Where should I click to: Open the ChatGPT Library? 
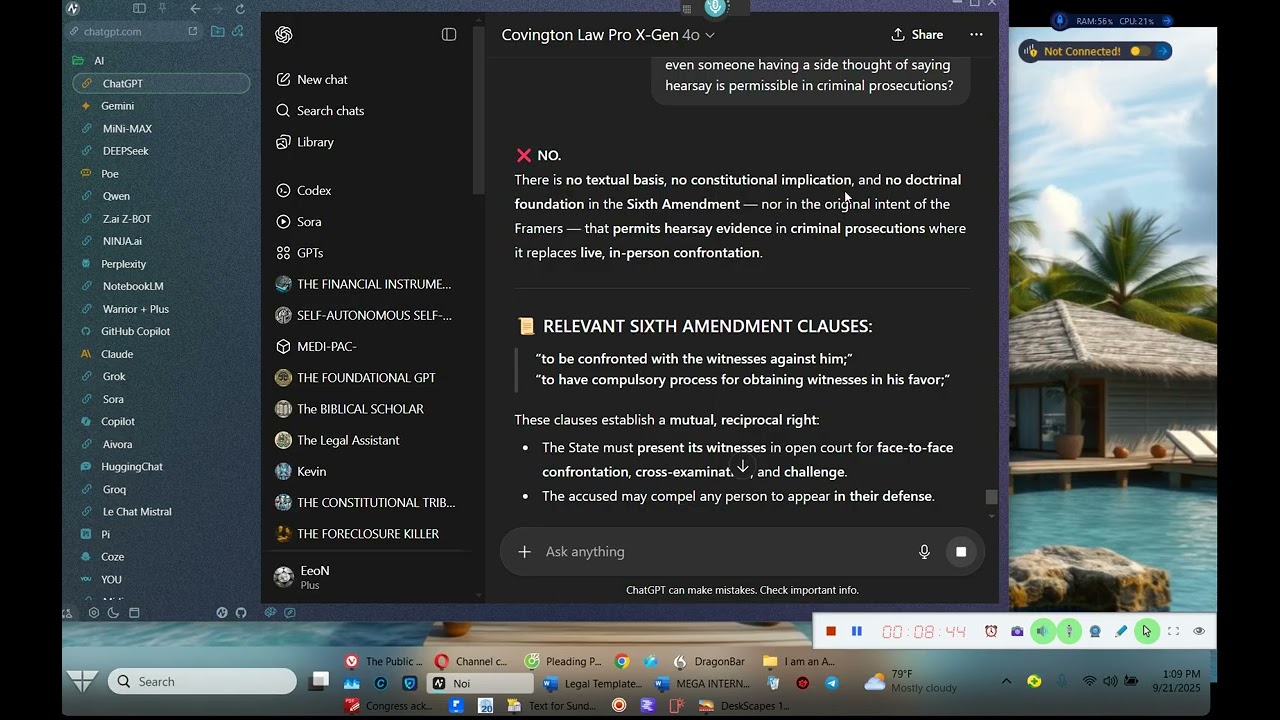(x=315, y=142)
